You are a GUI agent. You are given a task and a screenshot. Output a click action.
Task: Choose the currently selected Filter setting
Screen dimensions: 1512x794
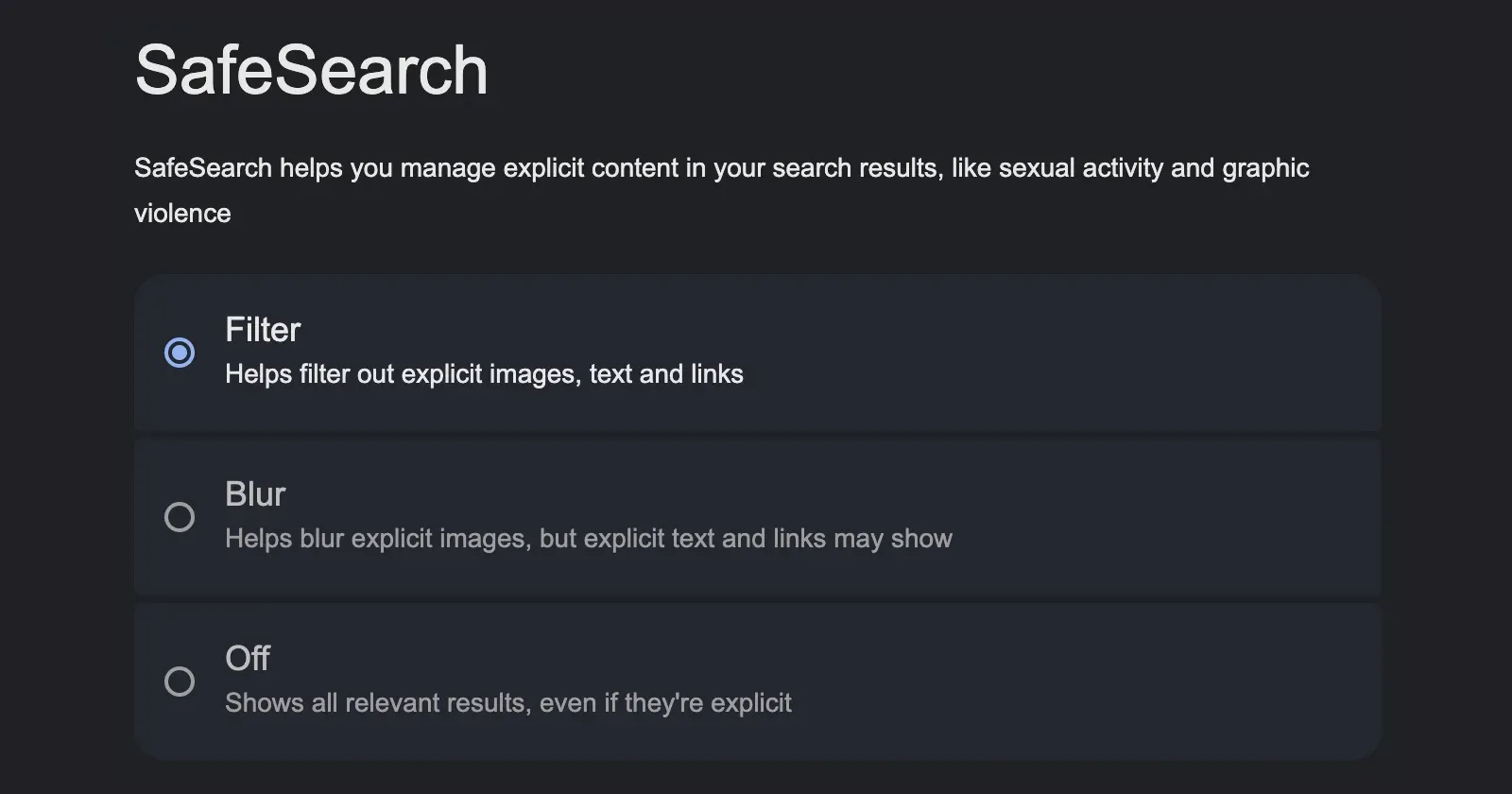point(756,353)
